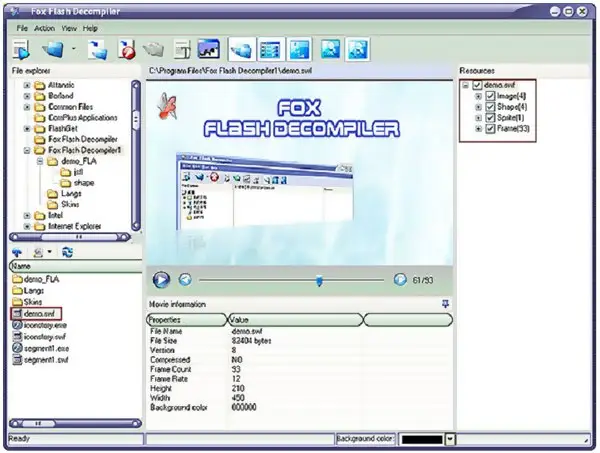This screenshot has width=600, height=453.
Task: Open the View menu
Action: pos(69,28)
